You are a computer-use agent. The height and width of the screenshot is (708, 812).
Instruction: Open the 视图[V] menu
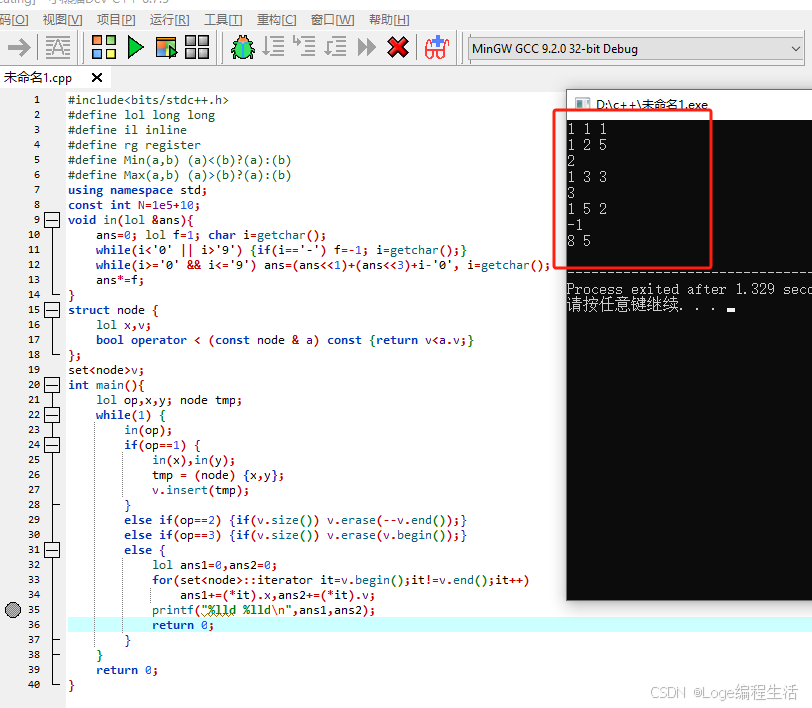(62, 20)
